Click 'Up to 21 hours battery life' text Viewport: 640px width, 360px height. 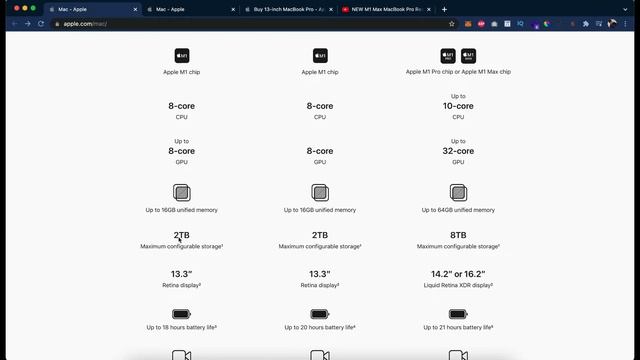pyautogui.click(x=458, y=327)
